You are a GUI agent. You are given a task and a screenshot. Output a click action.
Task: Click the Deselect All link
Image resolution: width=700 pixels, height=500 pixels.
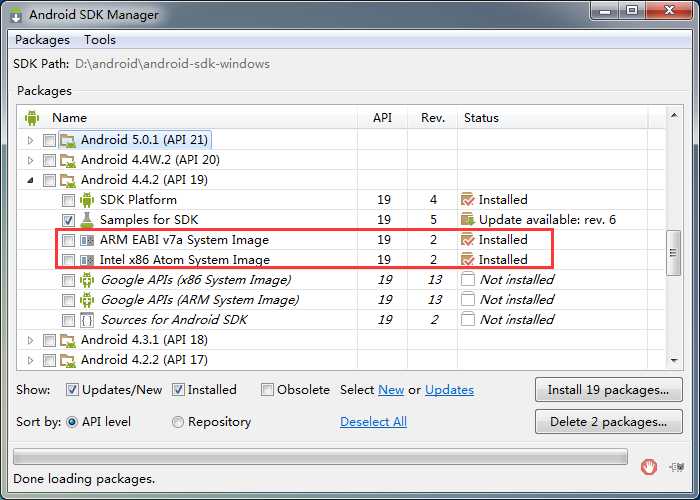pos(373,422)
